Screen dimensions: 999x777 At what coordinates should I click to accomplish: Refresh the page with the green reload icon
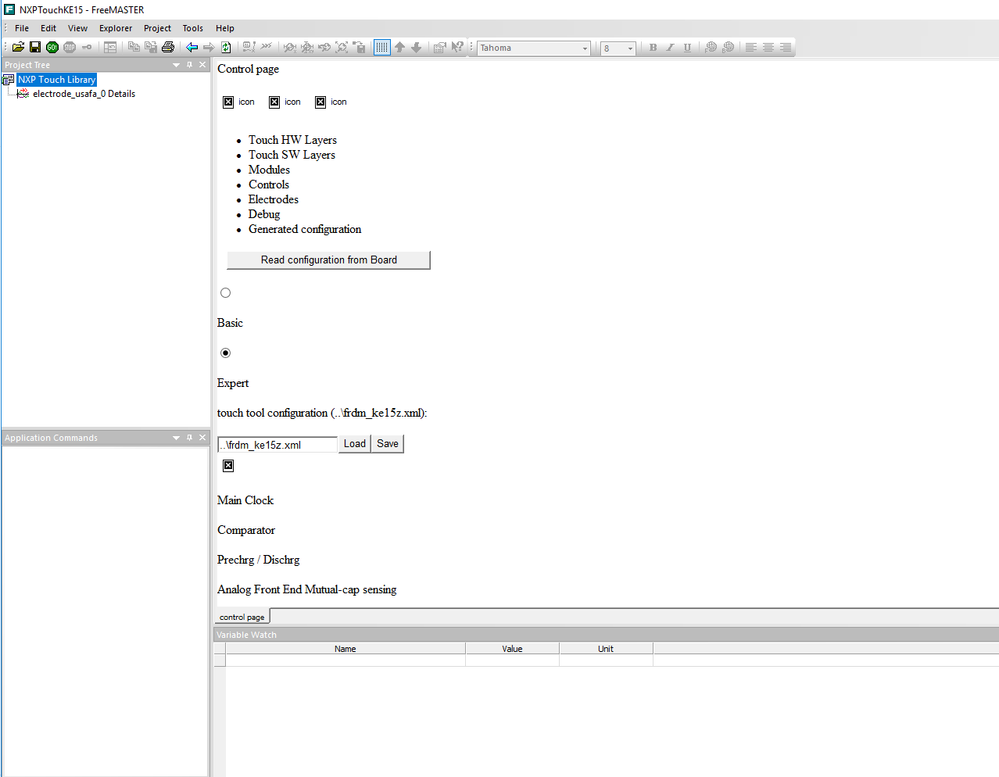click(x=226, y=47)
